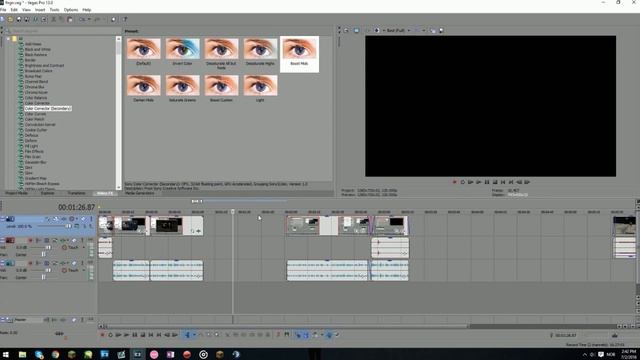Image resolution: width=640 pixels, height=360 pixels.
Task: Open the File menu
Action: 3,9
